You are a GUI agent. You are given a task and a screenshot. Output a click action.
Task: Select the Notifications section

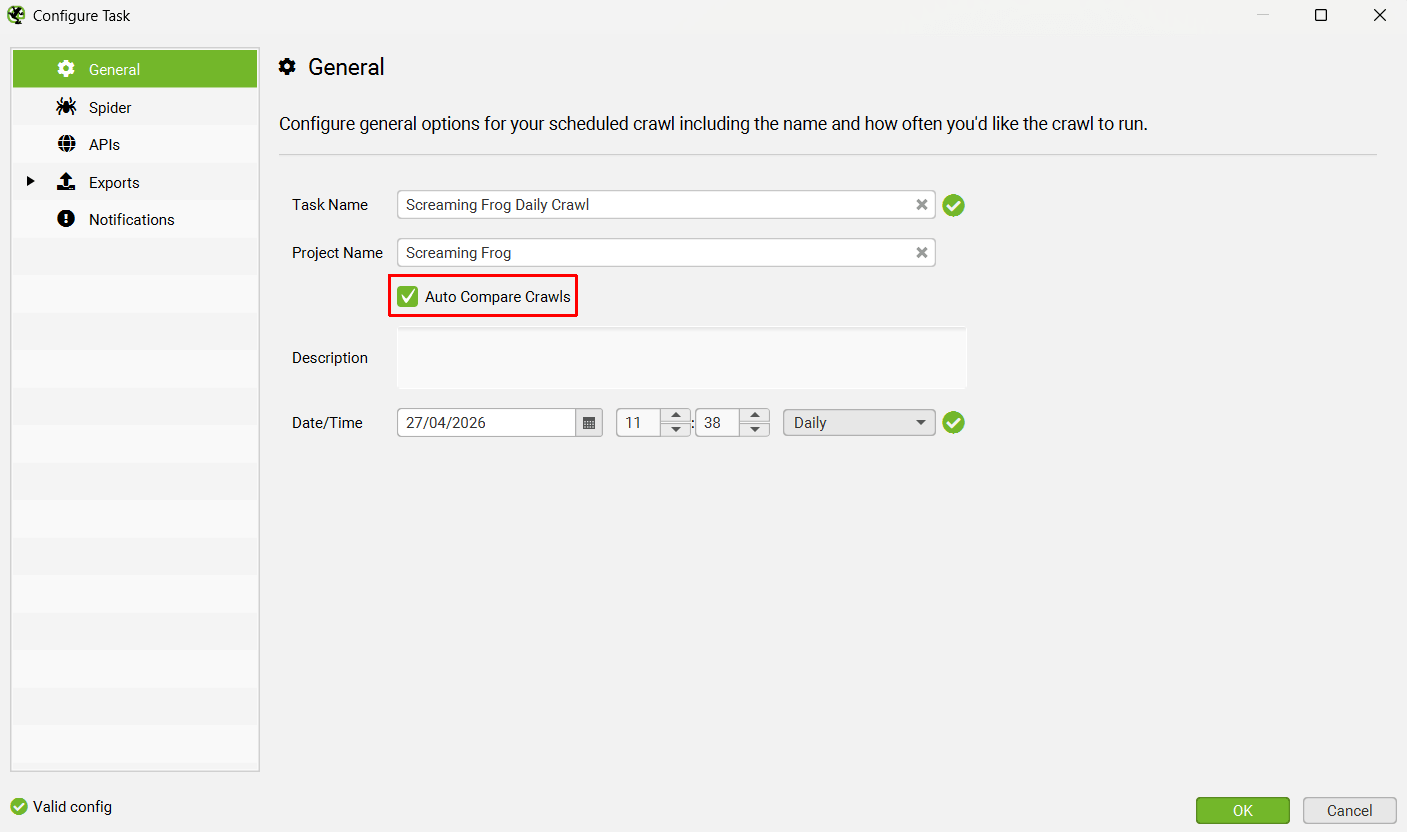(135, 219)
